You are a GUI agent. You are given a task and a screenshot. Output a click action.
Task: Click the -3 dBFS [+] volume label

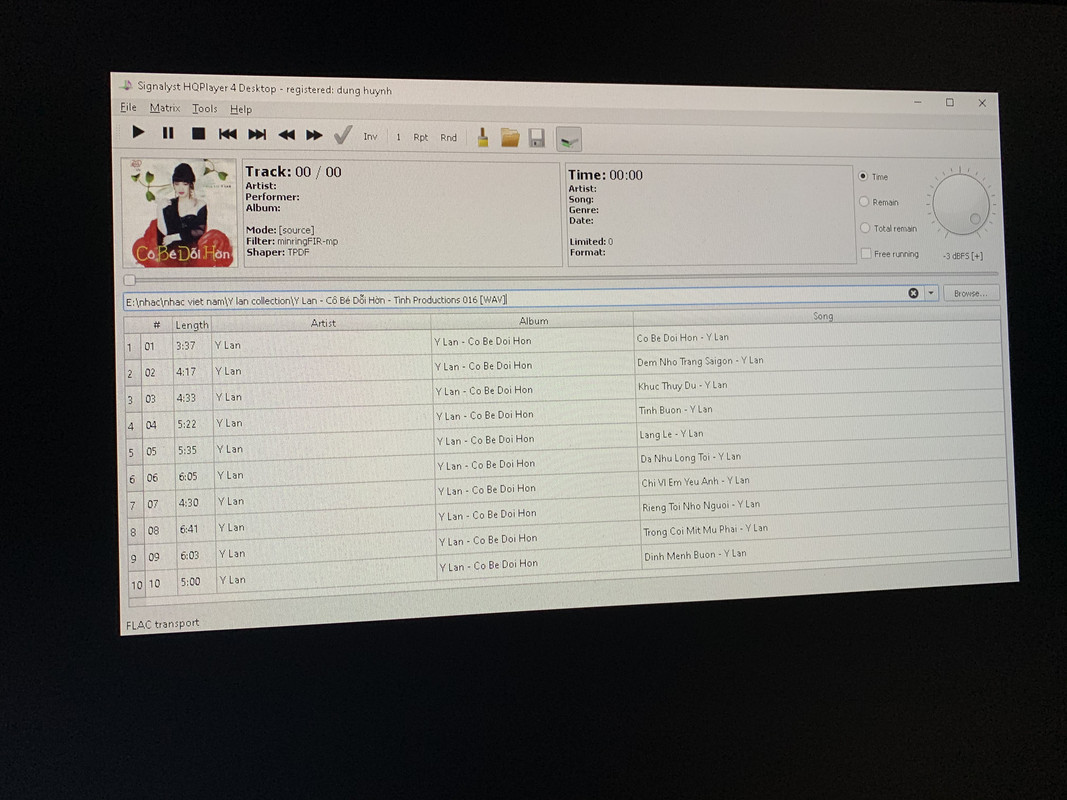tap(963, 256)
